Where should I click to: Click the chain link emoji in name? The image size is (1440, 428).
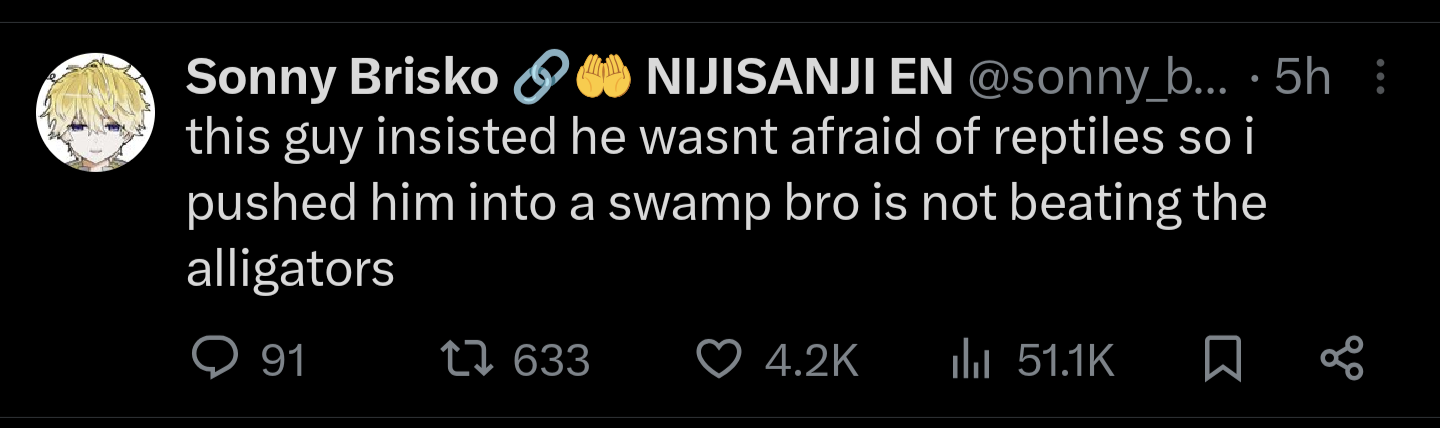coord(539,77)
